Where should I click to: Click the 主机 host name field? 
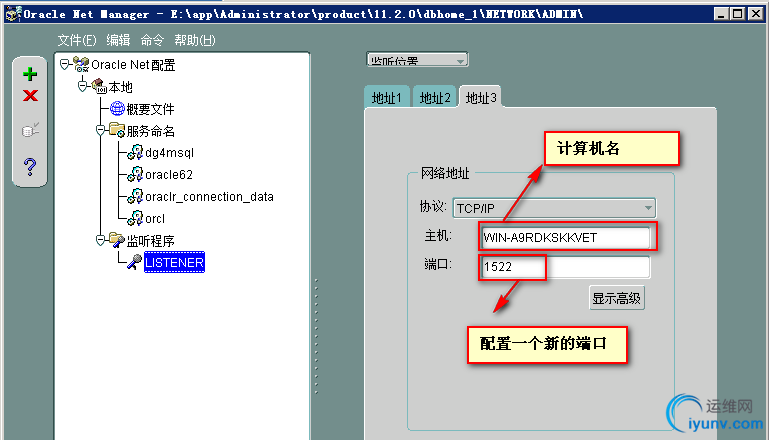coord(565,237)
